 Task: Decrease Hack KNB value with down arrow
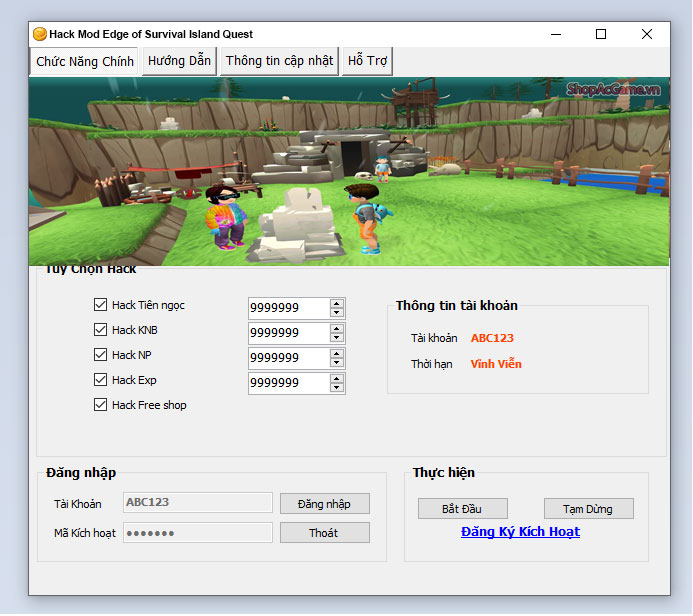337,338
